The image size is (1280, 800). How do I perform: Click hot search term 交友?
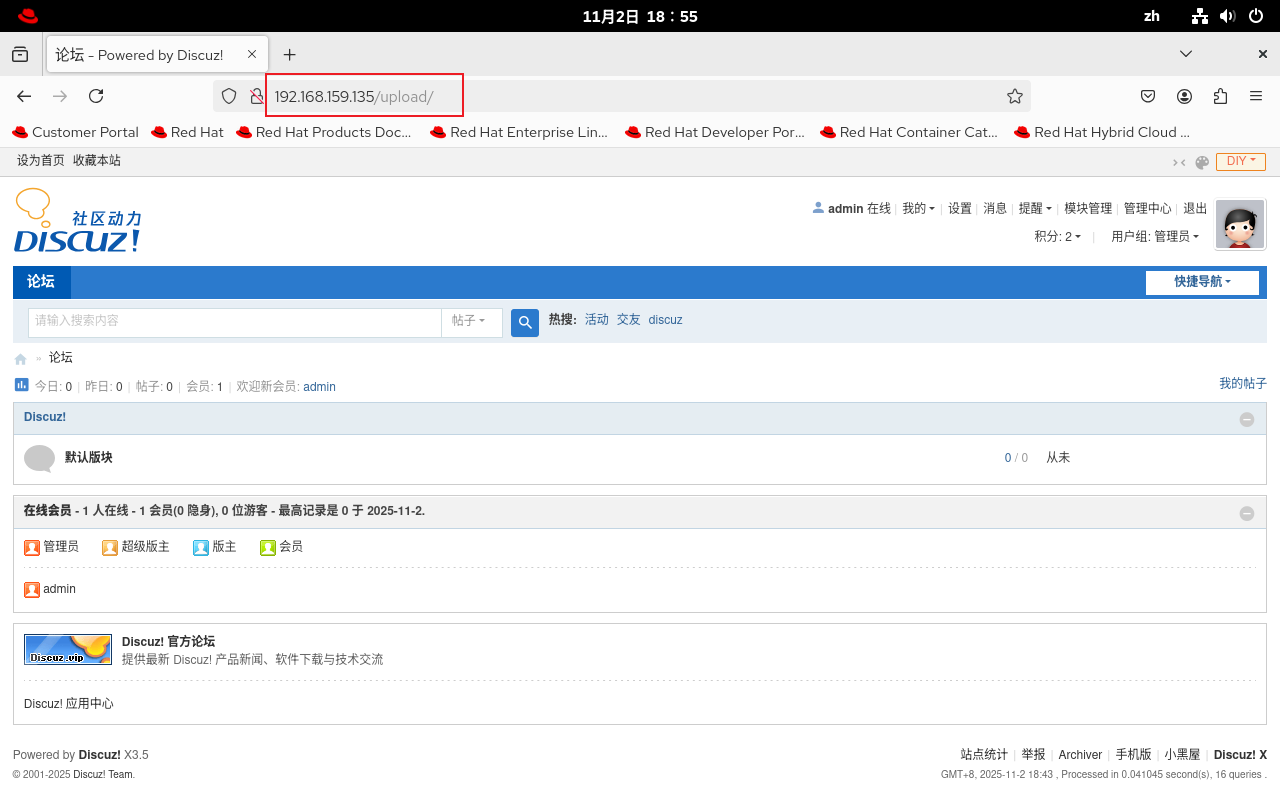(x=629, y=320)
